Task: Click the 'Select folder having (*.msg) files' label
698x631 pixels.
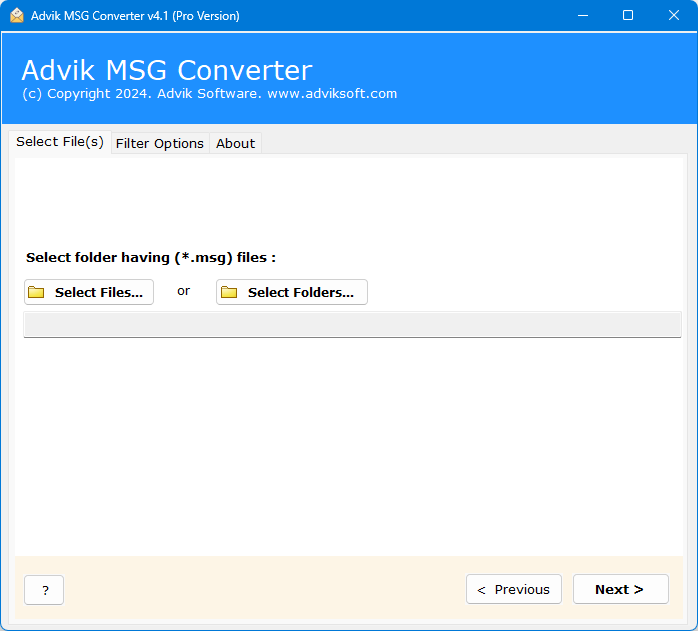Action: pyautogui.click(x=151, y=257)
